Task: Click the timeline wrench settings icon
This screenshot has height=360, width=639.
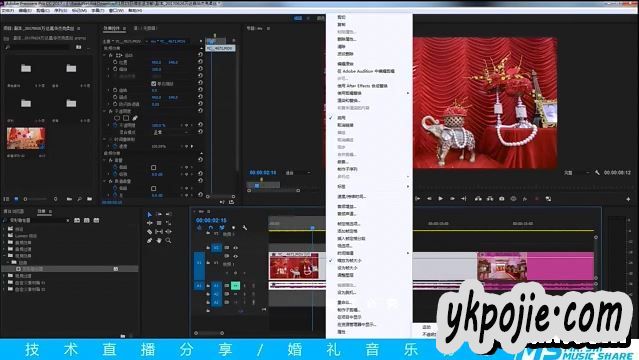Action: 245,227
